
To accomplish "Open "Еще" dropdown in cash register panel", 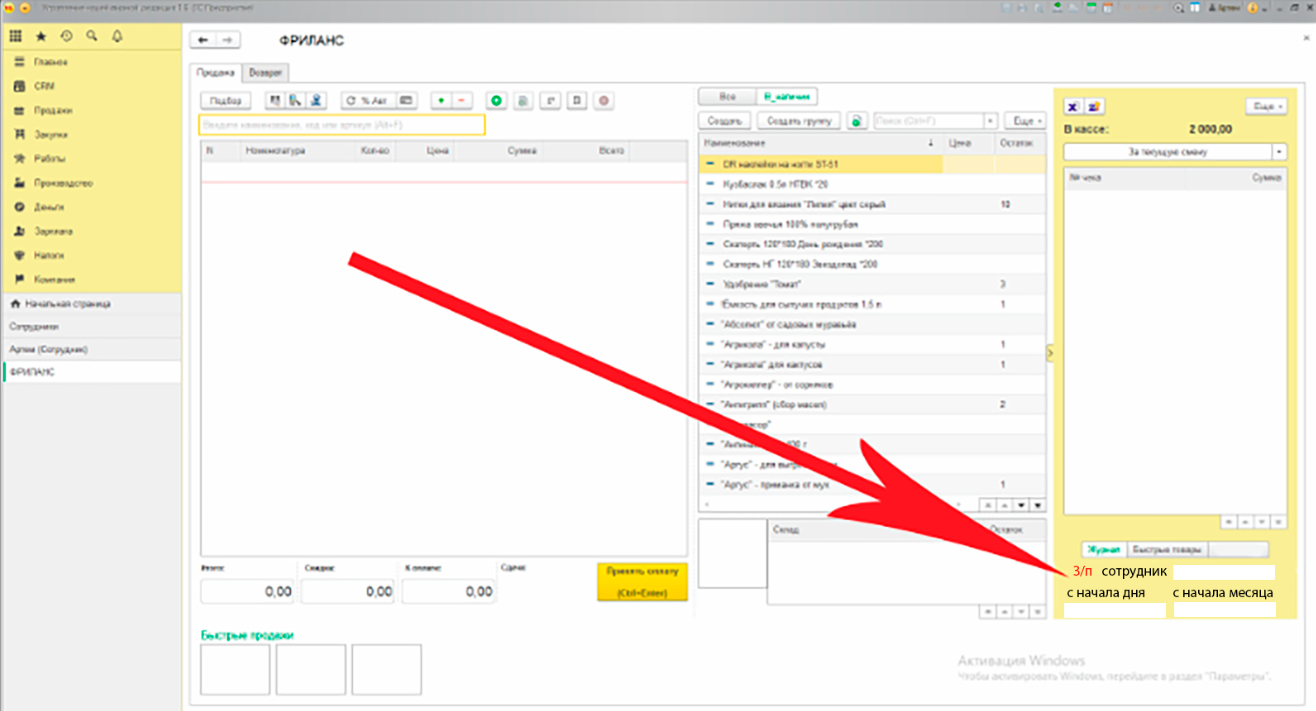I will (x=1265, y=106).
